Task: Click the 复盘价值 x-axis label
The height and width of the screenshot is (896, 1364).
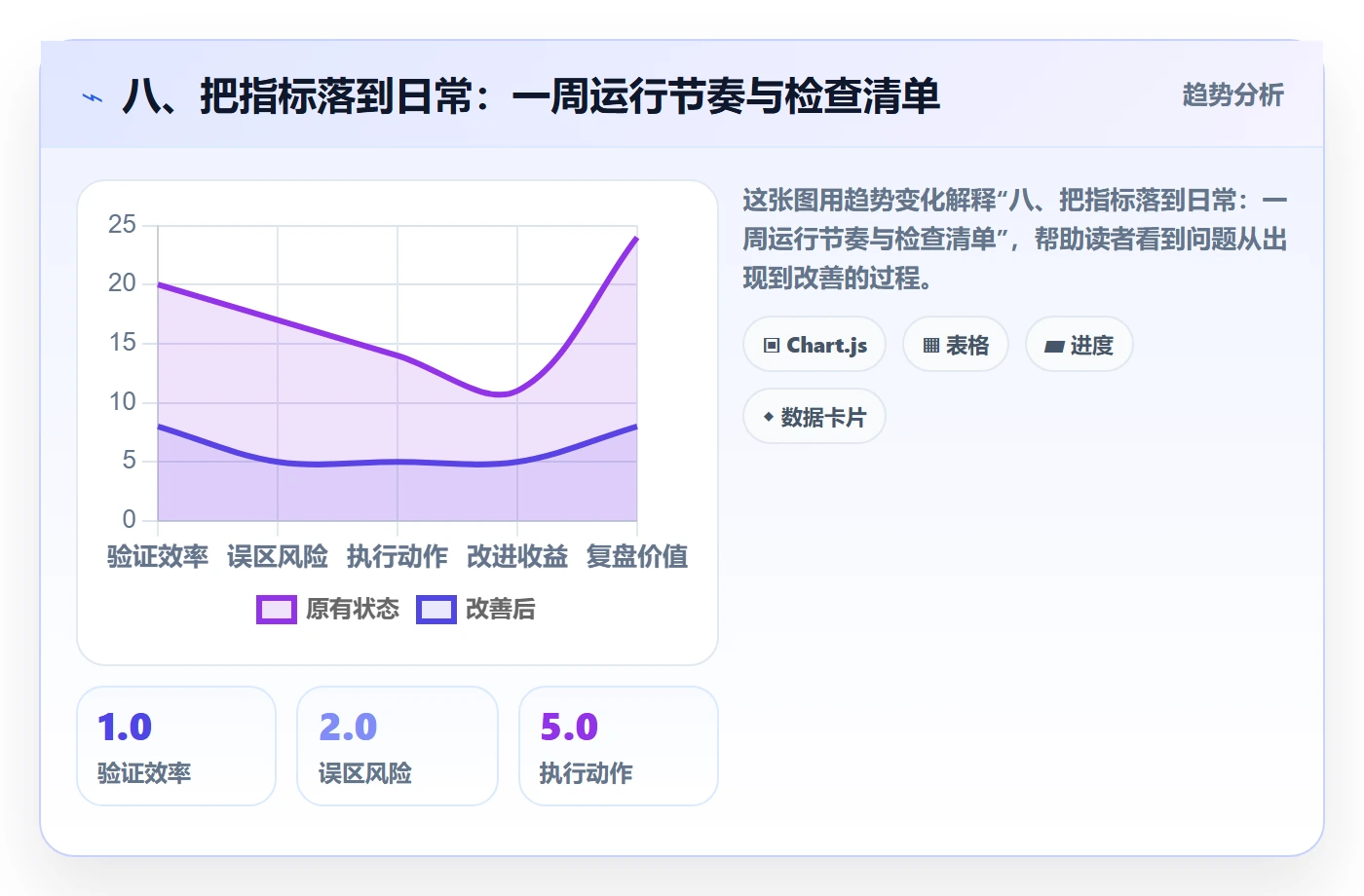Action: click(637, 557)
